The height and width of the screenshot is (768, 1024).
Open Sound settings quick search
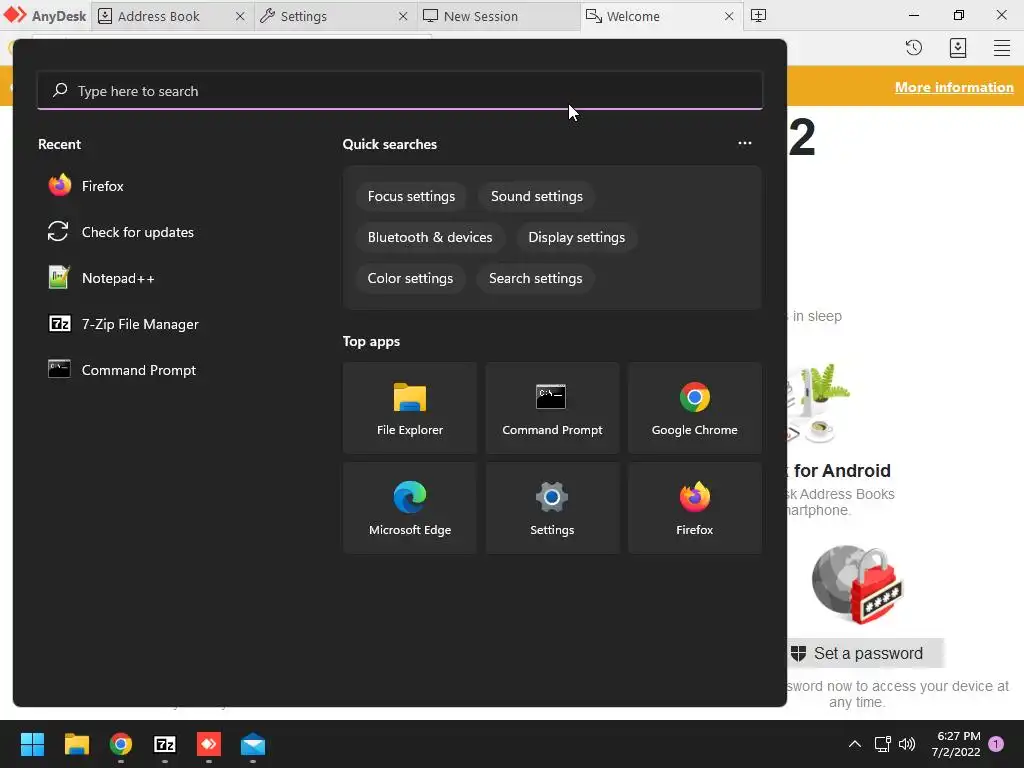[536, 197]
